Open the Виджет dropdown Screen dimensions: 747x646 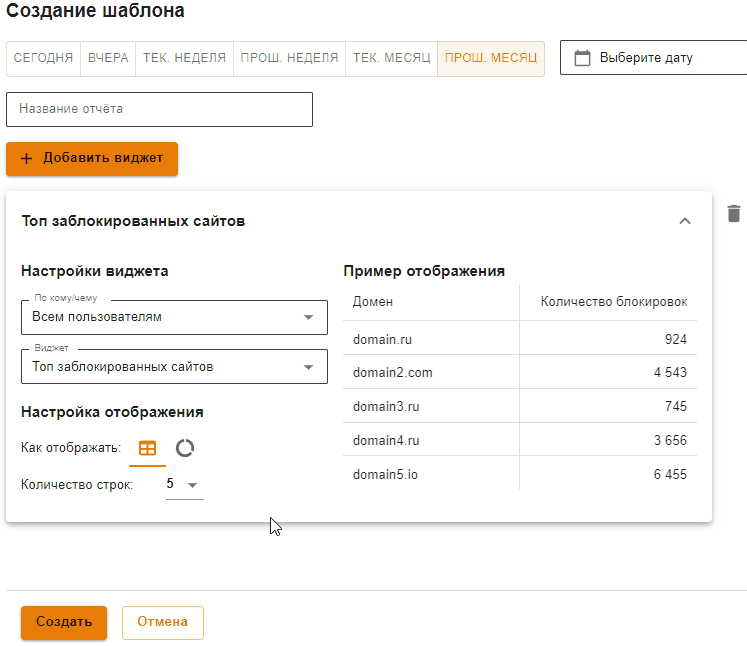click(174, 367)
